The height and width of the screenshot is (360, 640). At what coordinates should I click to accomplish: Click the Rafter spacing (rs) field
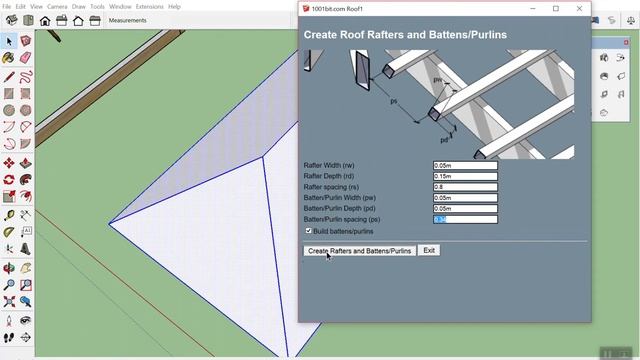pyautogui.click(x=465, y=187)
